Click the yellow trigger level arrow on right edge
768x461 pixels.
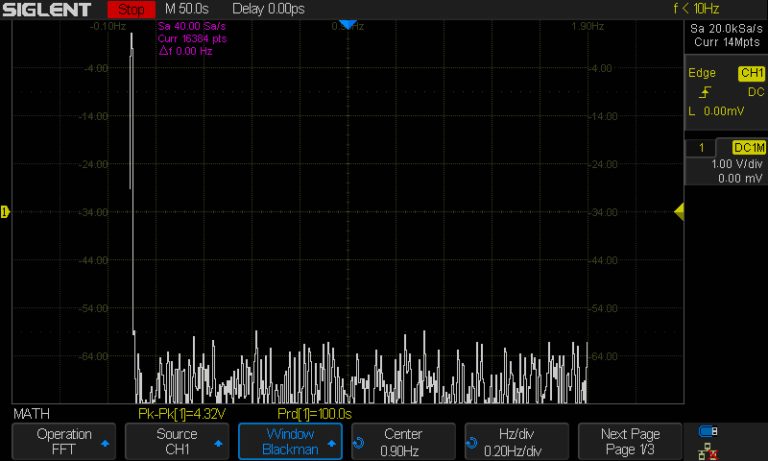[x=678, y=211]
